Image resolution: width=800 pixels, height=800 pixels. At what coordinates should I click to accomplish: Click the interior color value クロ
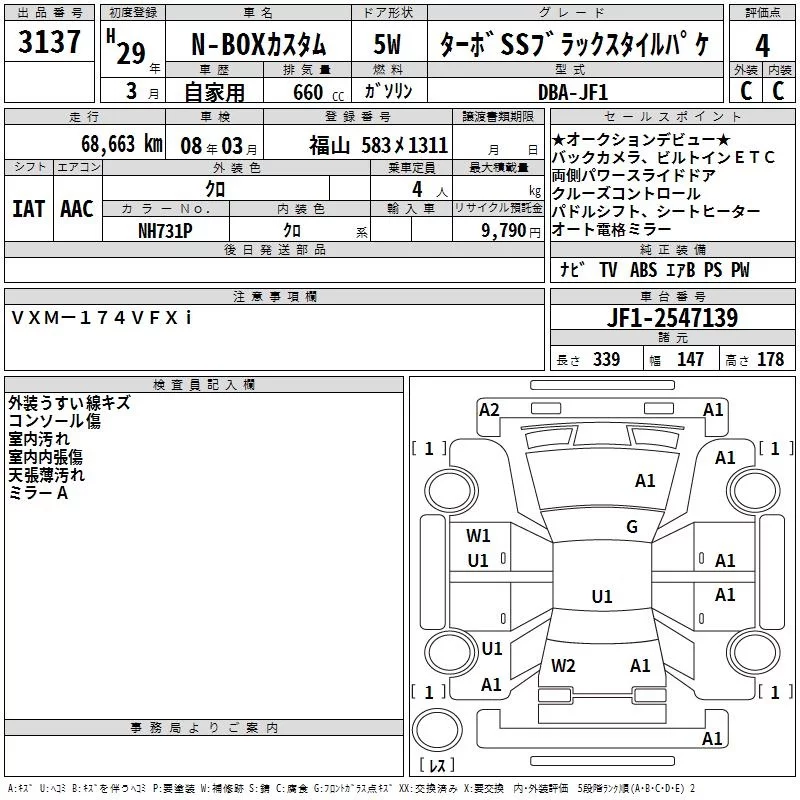point(292,231)
